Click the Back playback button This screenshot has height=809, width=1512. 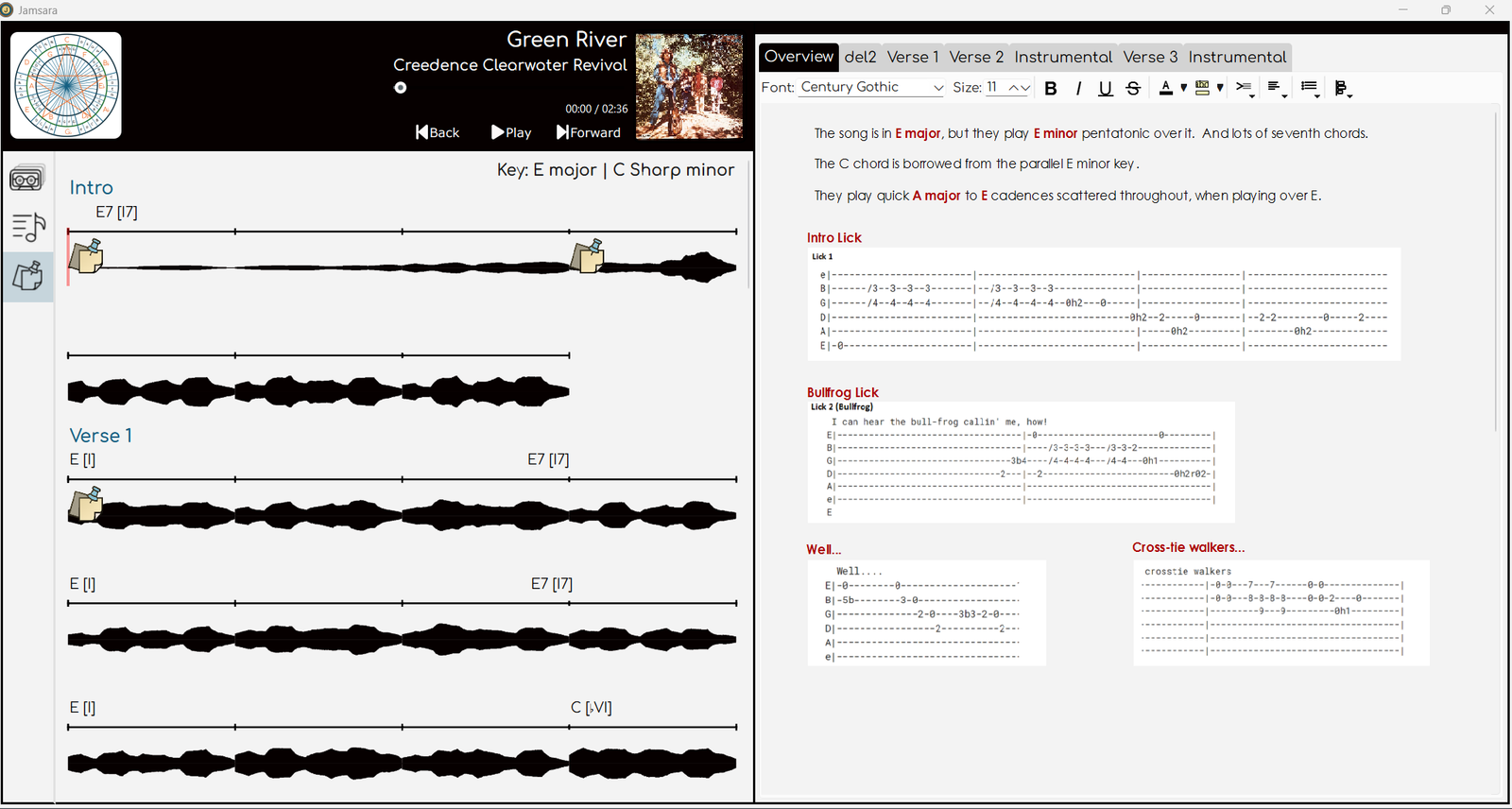click(x=438, y=132)
